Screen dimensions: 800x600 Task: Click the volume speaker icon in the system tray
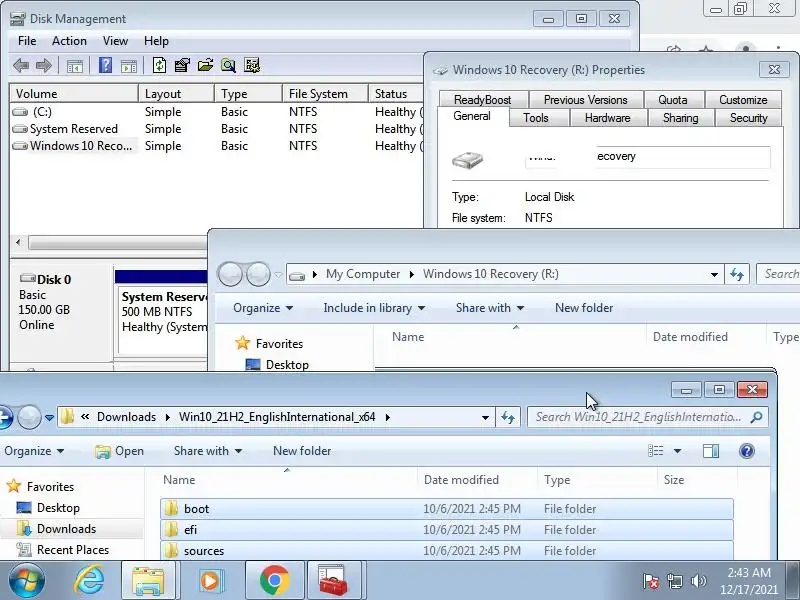click(698, 581)
